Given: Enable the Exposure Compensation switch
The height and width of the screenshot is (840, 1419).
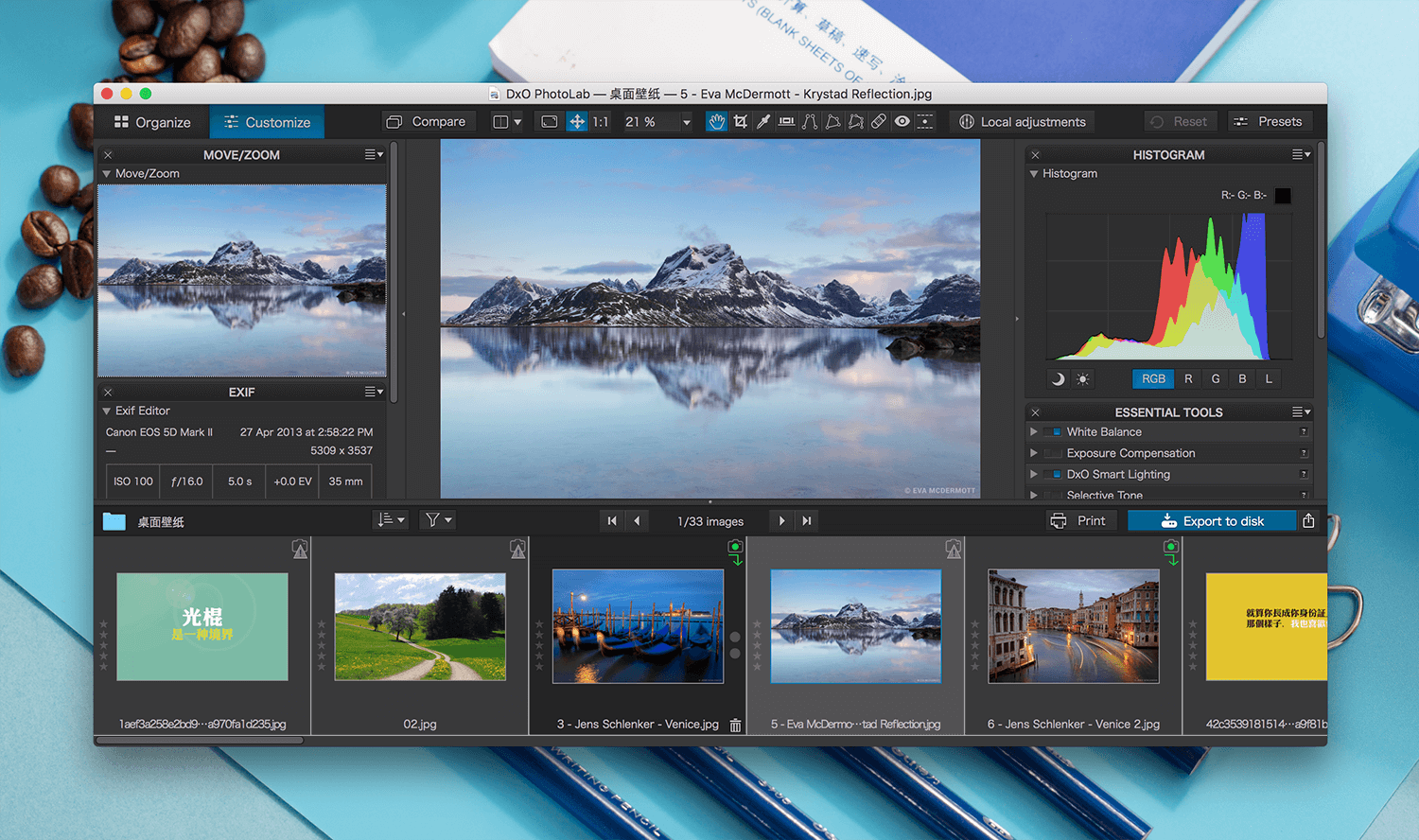Looking at the screenshot, I should (x=1053, y=454).
